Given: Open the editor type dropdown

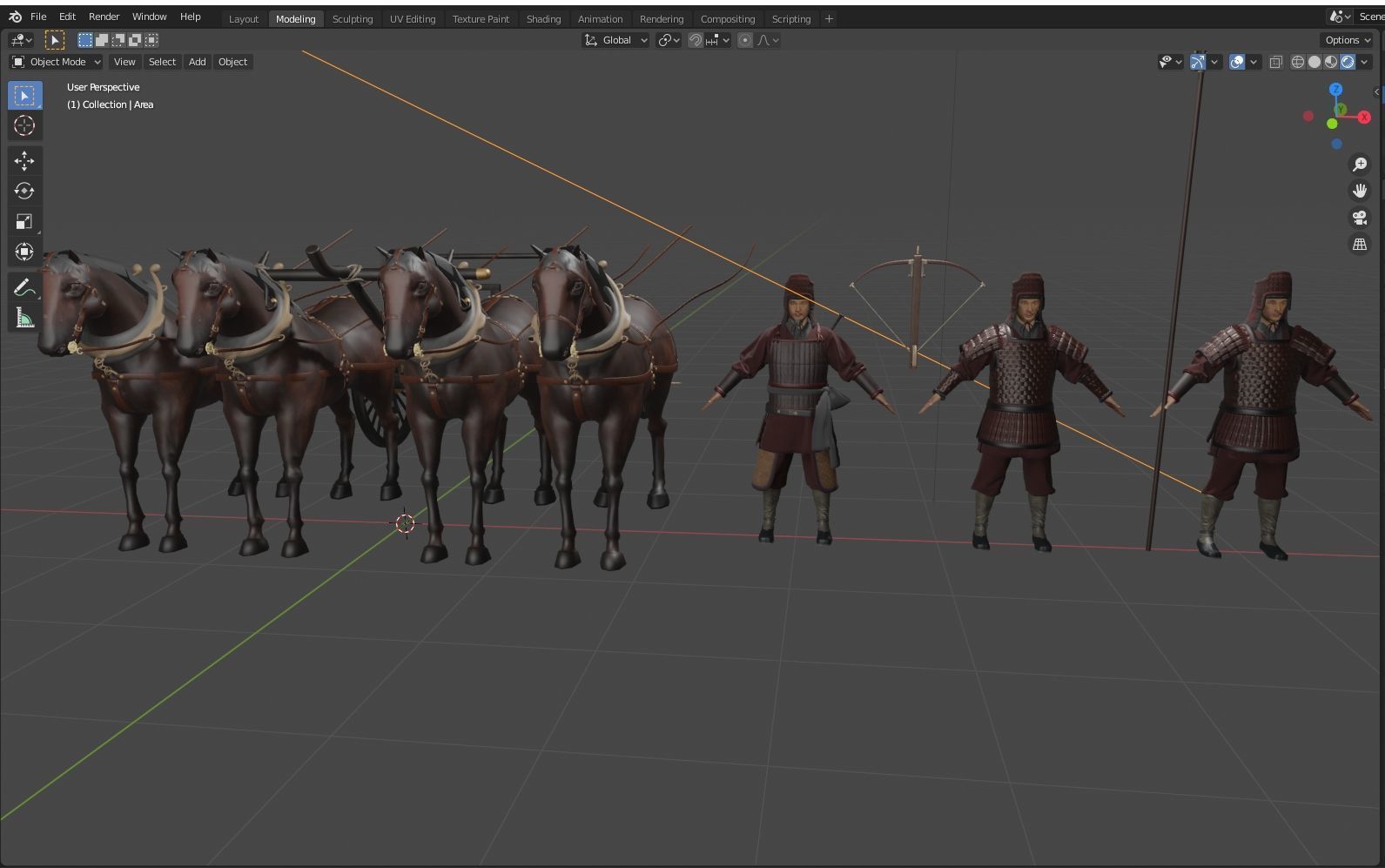Looking at the screenshot, I should click(21, 40).
